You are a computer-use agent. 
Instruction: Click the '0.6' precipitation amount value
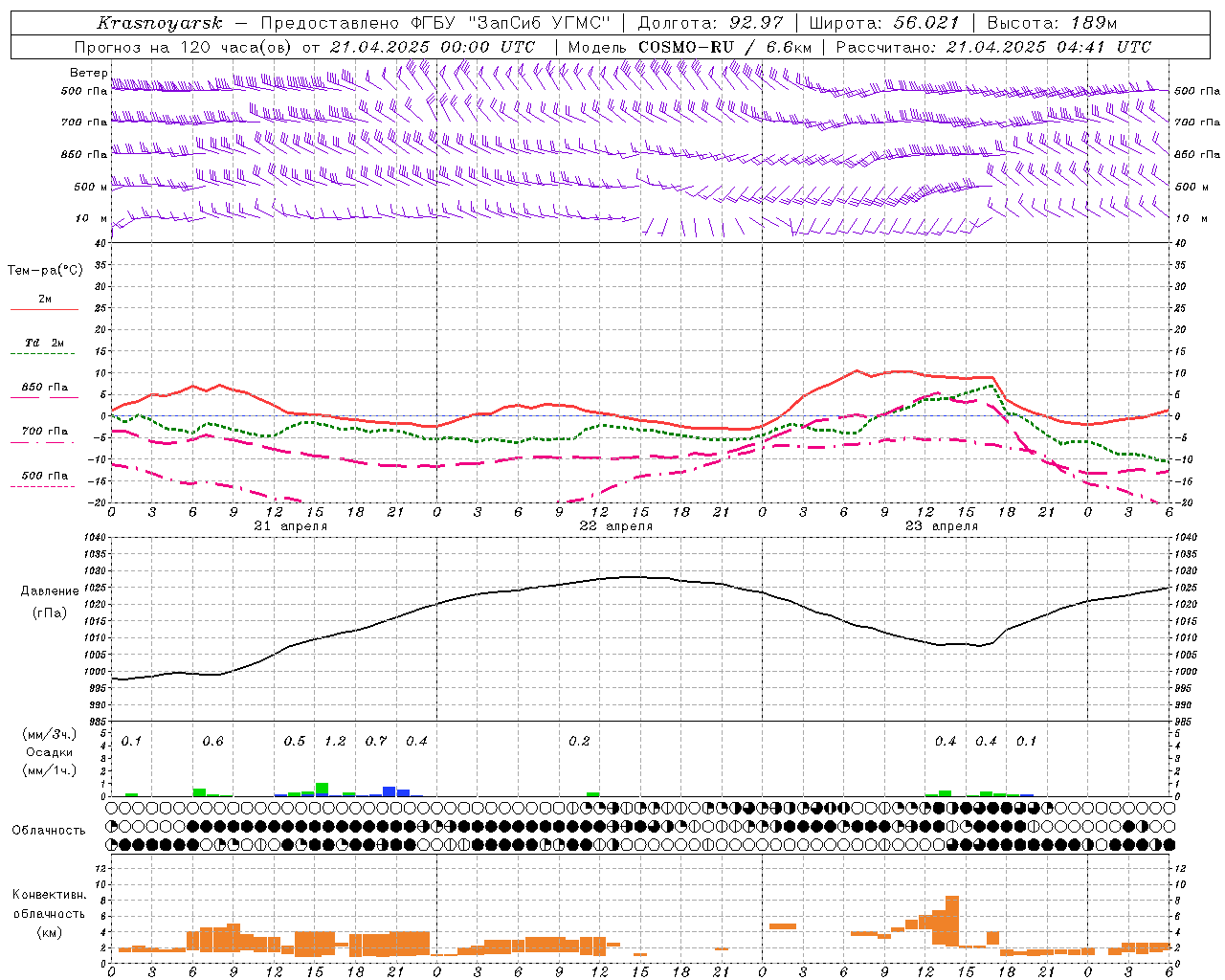(212, 742)
